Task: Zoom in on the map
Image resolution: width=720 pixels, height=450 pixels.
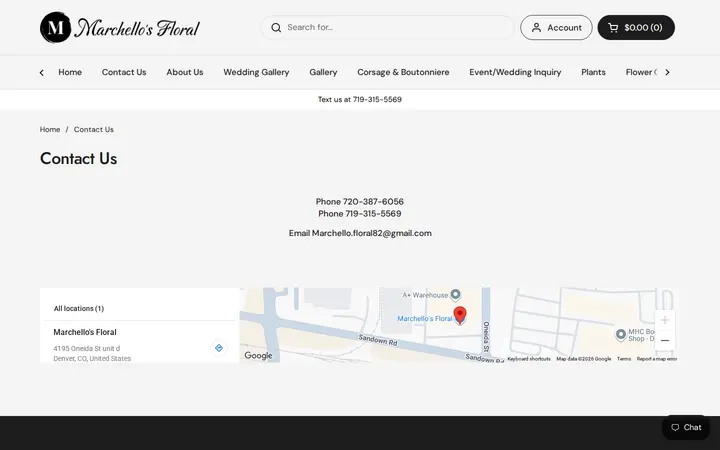Action: [x=664, y=321]
